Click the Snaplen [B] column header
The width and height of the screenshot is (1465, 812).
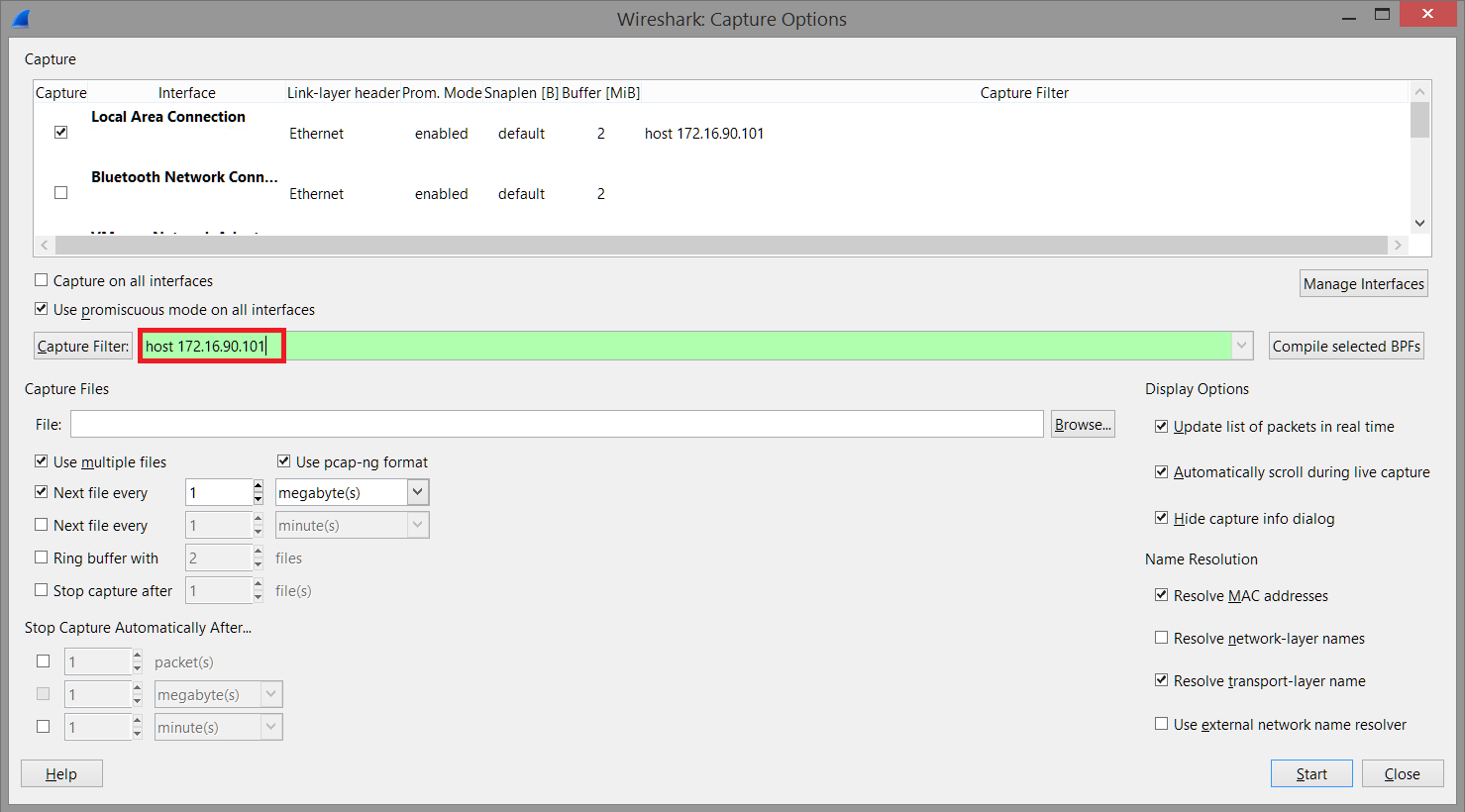tap(522, 92)
